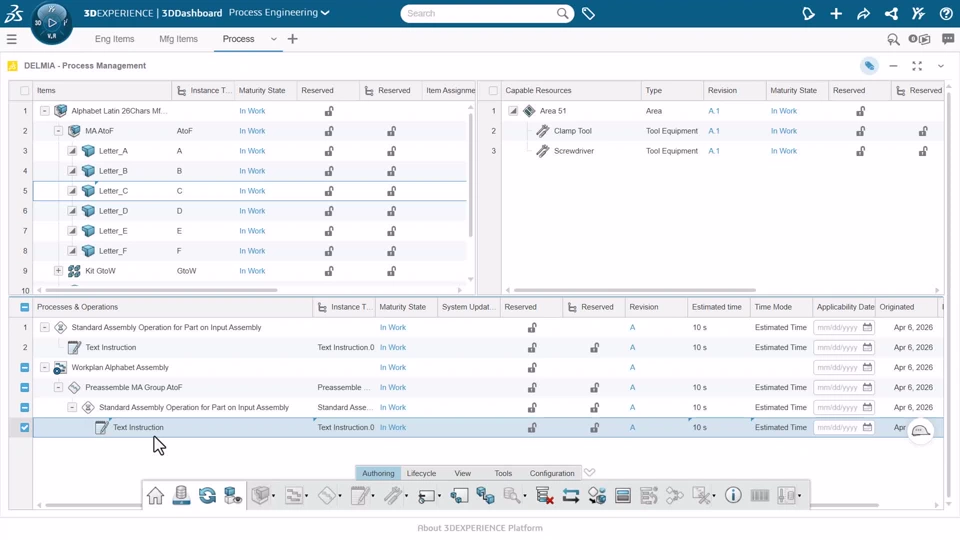960x540 pixels.
Task: Open the Process Engineering dashboard dropdown
Action: [x=325, y=13]
